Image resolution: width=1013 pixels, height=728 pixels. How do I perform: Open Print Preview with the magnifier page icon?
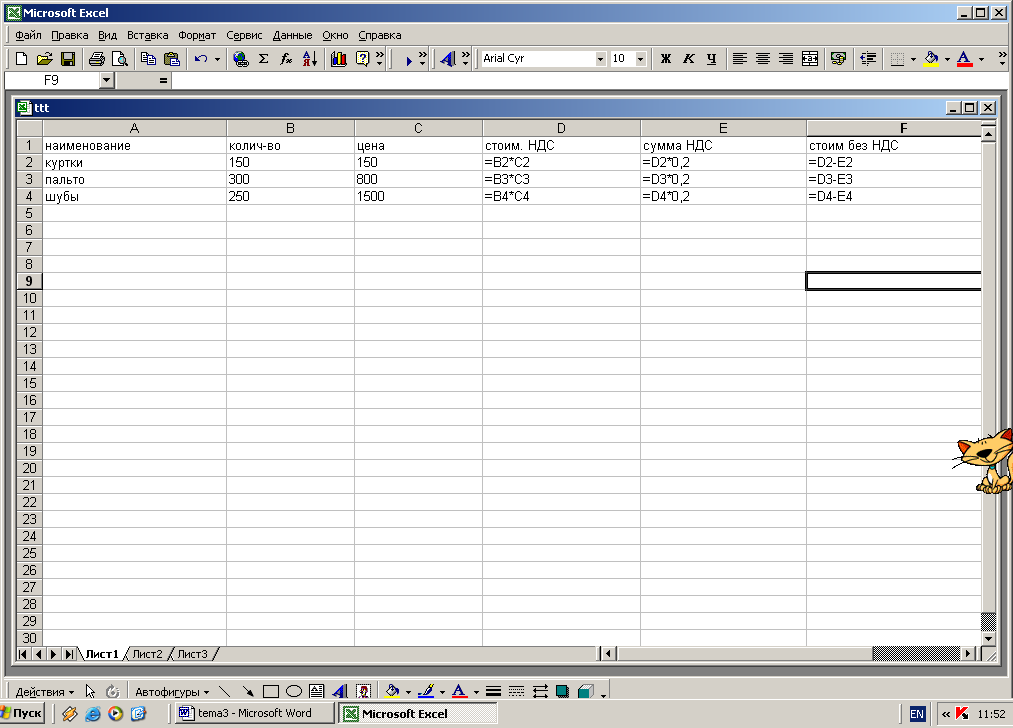[120, 59]
